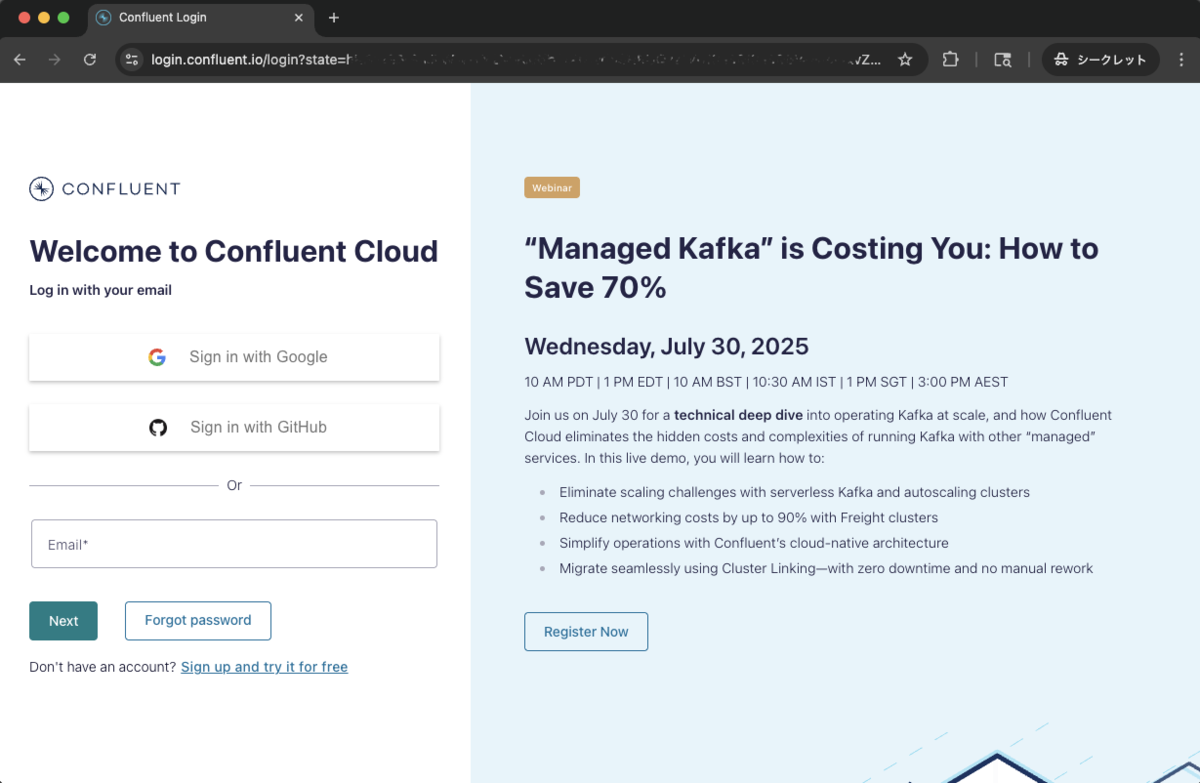1200x783 pixels.
Task: Click the Next button
Action: 63,621
